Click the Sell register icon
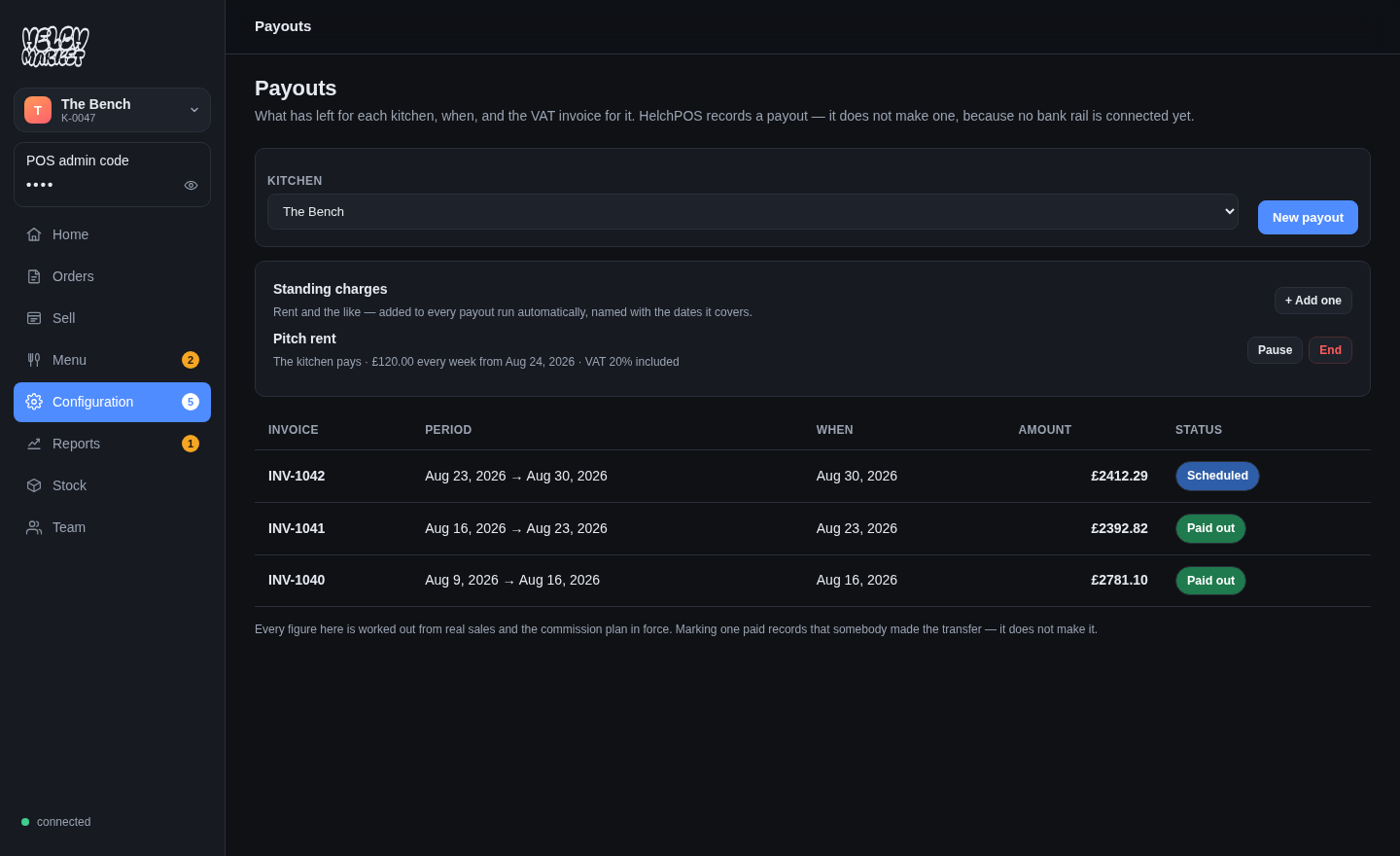This screenshot has height=856, width=1400. [x=34, y=318]
